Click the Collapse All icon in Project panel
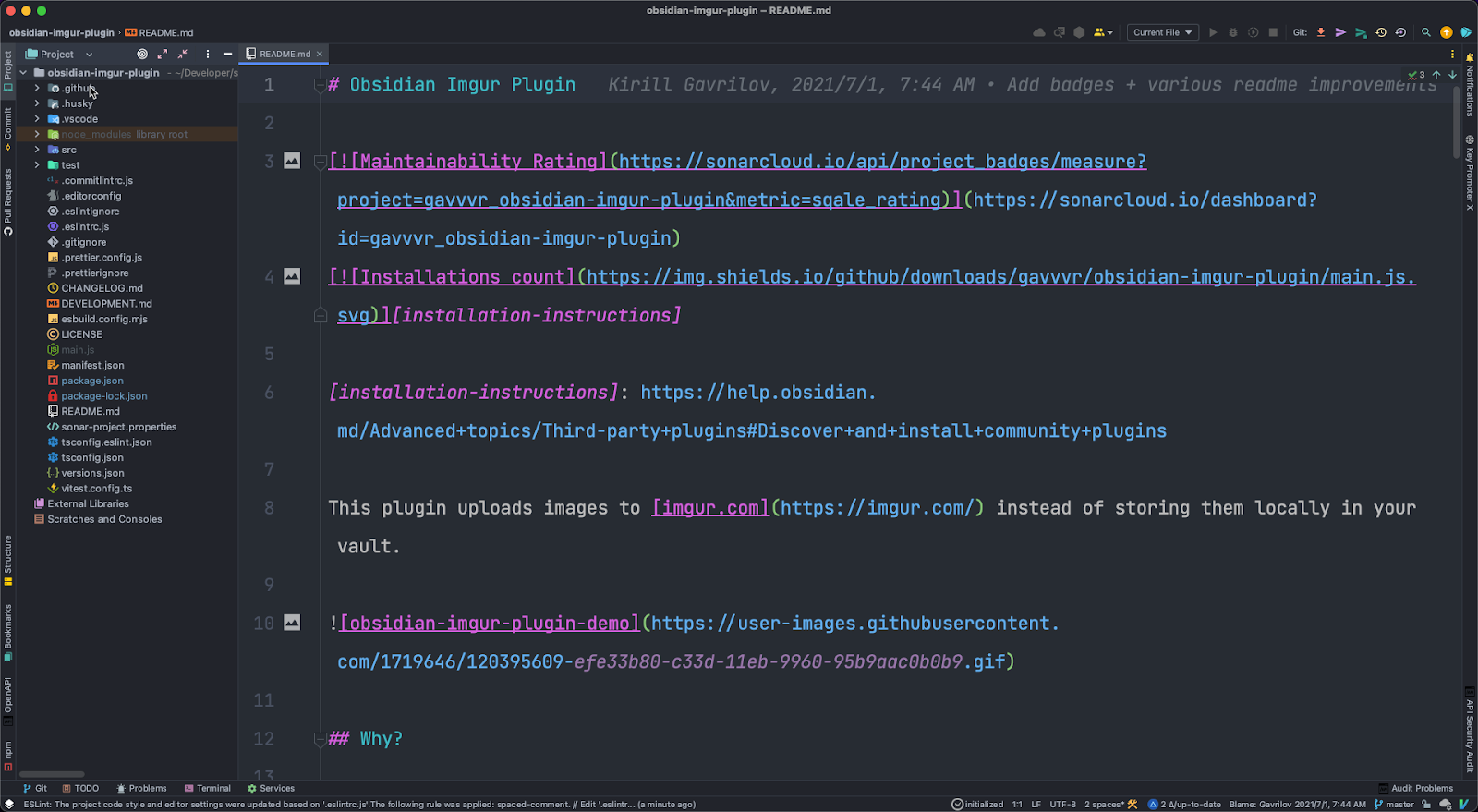Viewport: 1478px width, 812px height. pyautogui.click(x=183, y=54)
